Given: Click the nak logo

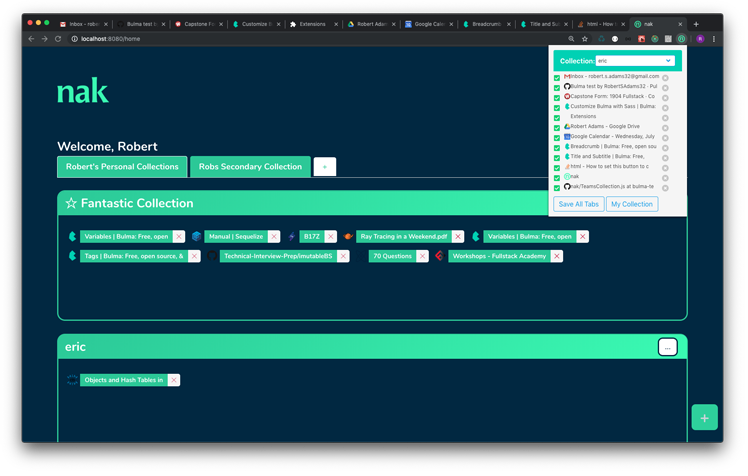Looking at the screenshot, I should (83, 91).
